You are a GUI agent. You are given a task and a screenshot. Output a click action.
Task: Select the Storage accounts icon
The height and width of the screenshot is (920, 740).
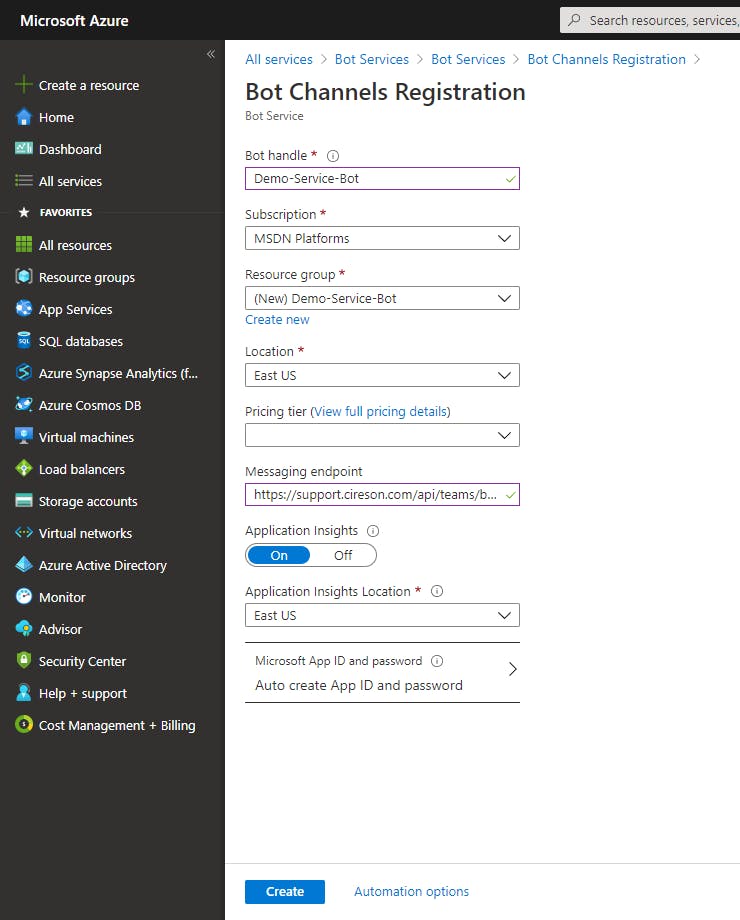tap(24, 501)
